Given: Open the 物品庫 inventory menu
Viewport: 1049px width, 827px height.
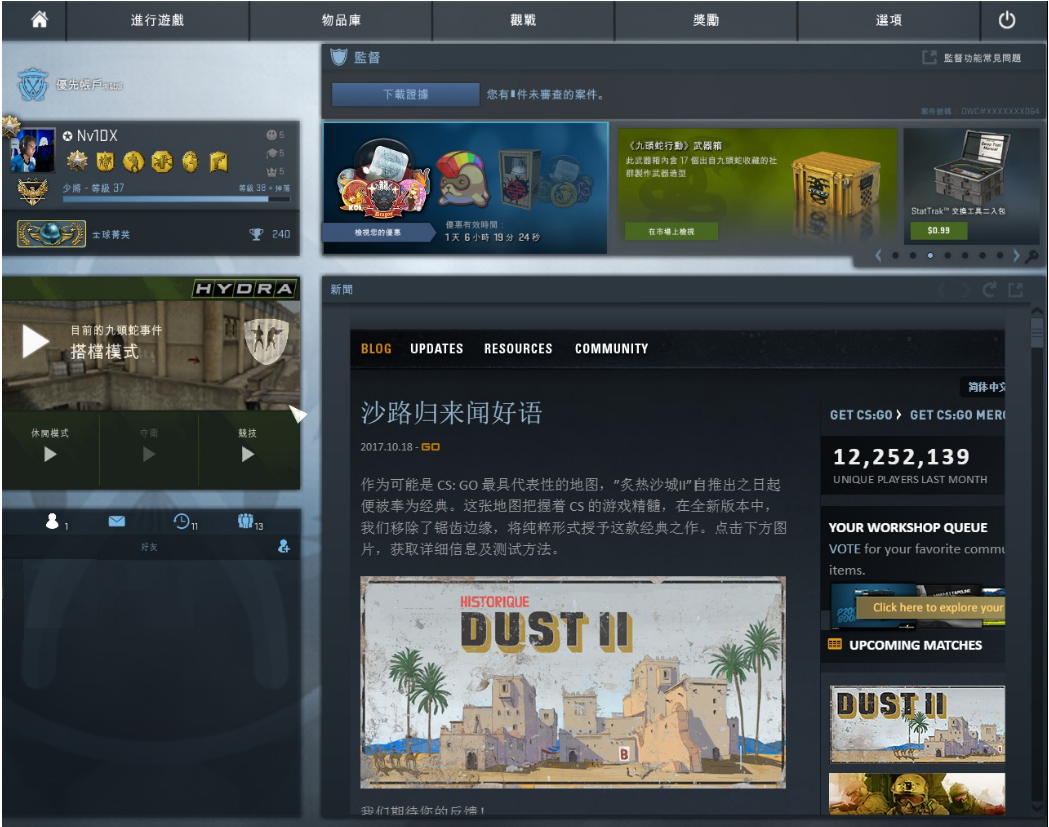Looking at the screenshot, I should coord(341,20).
